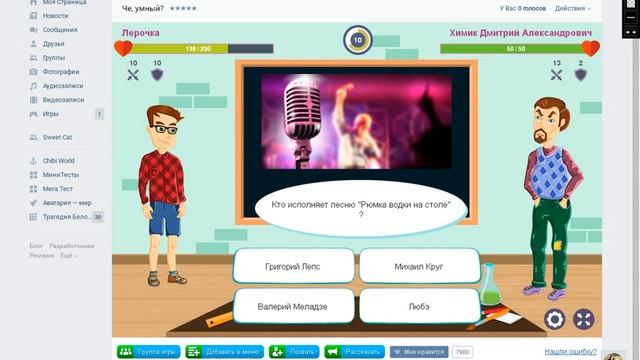The width and height of the screenshot is (640, 360).
Task: Open МиниТесты in the sidebar
Action: pyautogui.click(x=61, y=175)
